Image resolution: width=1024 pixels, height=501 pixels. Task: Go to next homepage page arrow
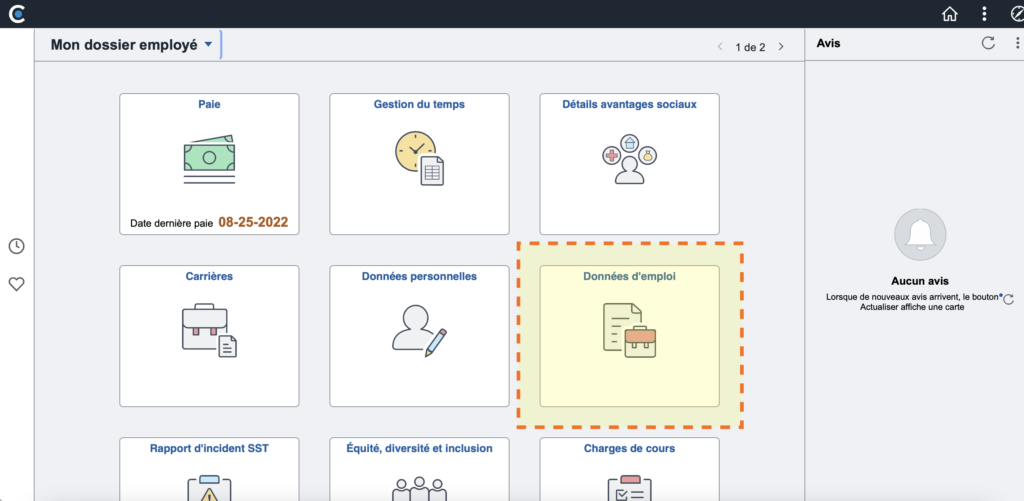click(x=780, y=47)
